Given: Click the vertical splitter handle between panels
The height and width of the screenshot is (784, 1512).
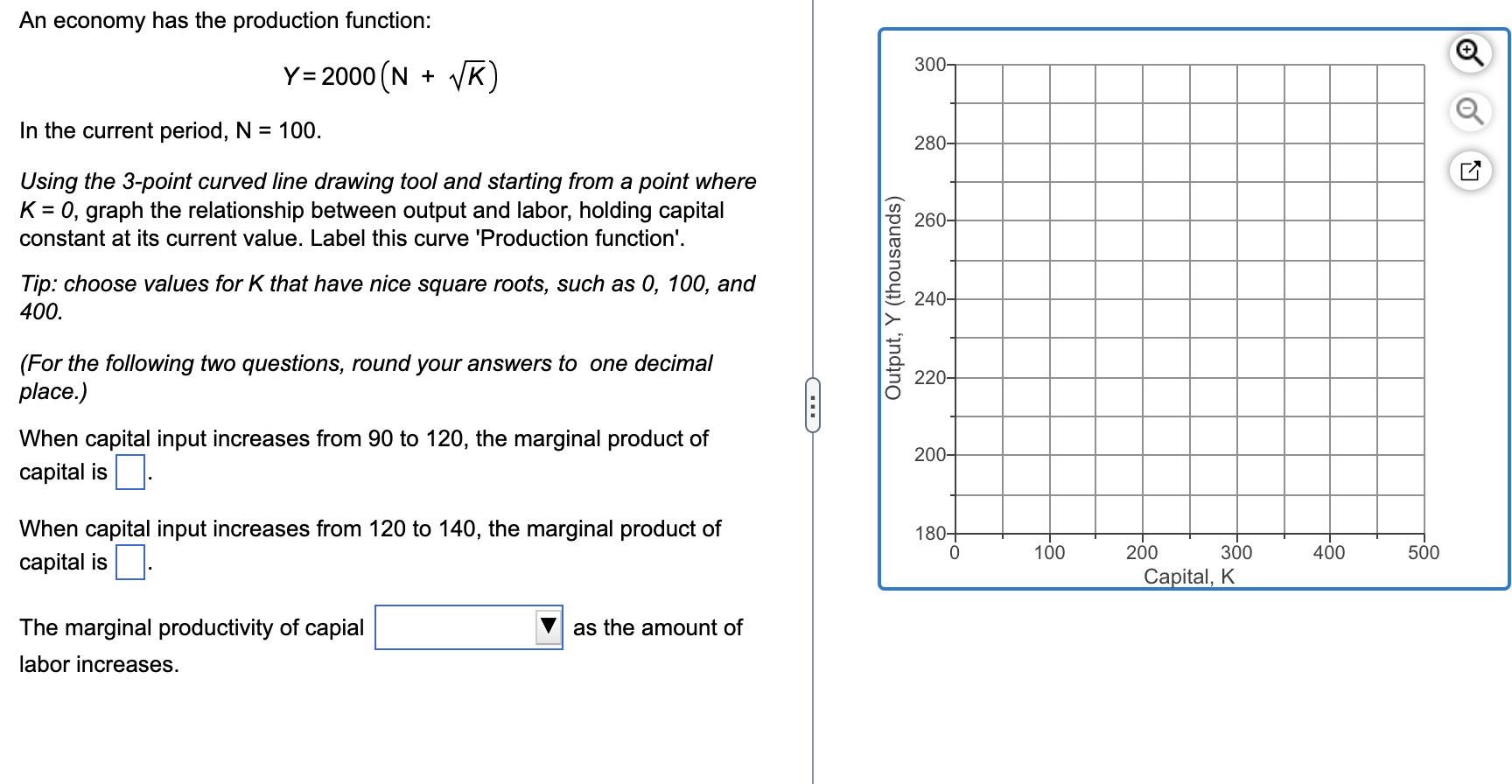Looking at the screenshot, I should 814,404.
